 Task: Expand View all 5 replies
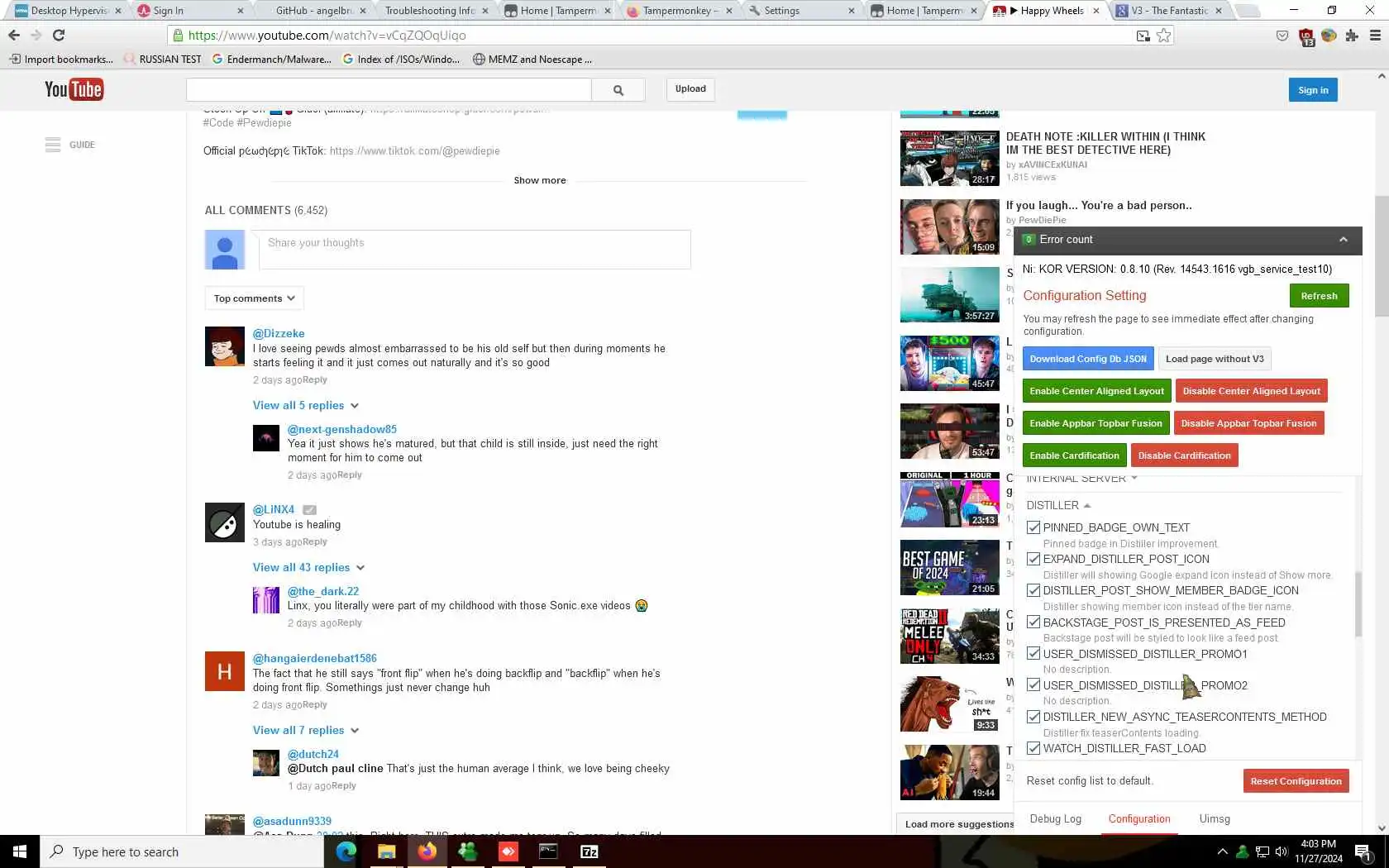pos(306,405)
